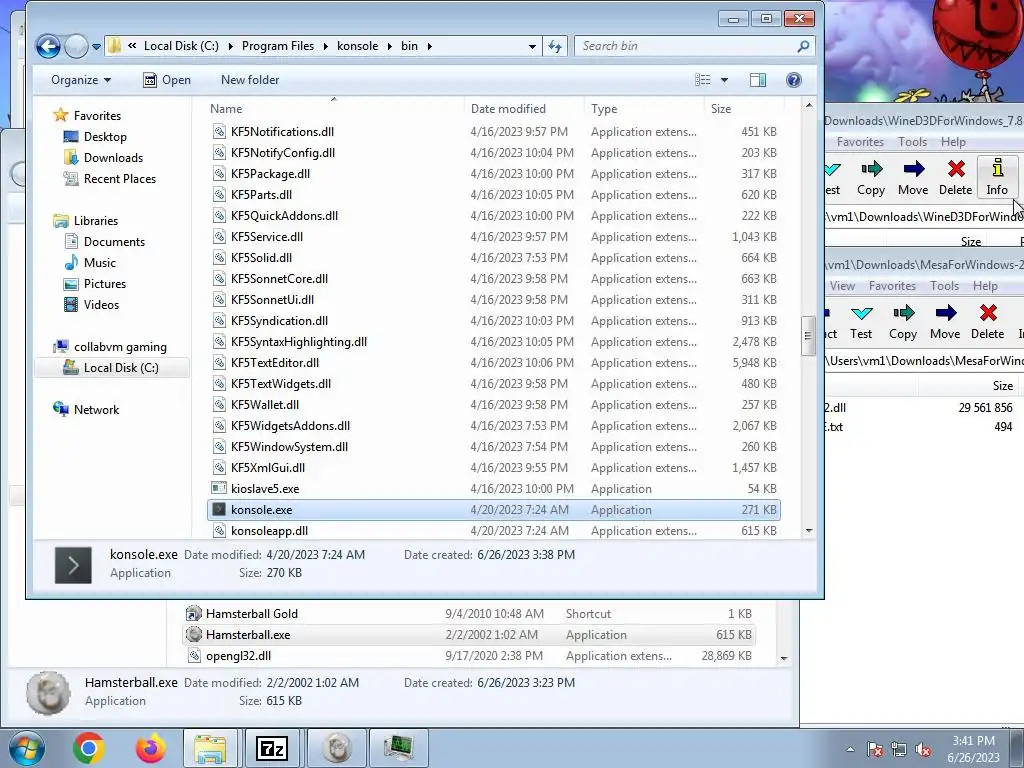The height and width of the screenshot is (768, 1024).
Task: Click Copy in the upper 7-Zip window
Action: tap(871, 177)
